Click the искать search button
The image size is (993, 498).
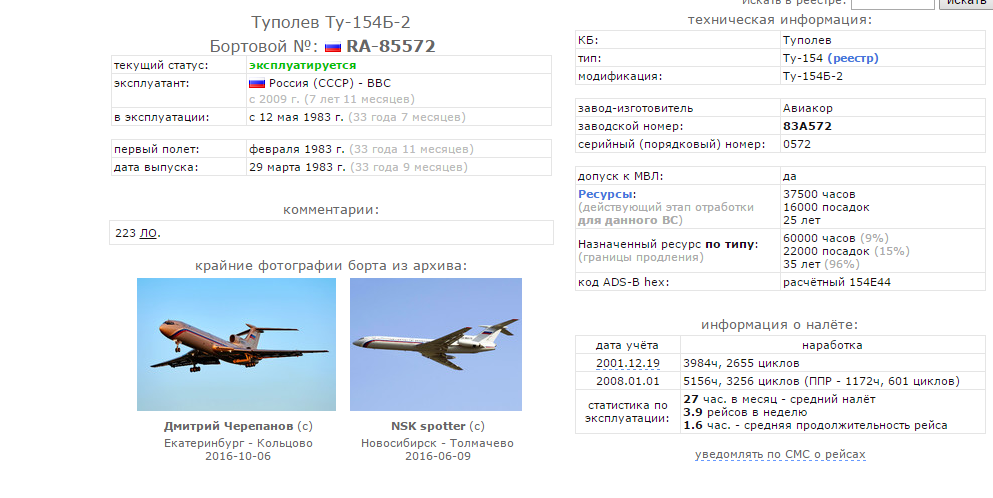[966, 4]
